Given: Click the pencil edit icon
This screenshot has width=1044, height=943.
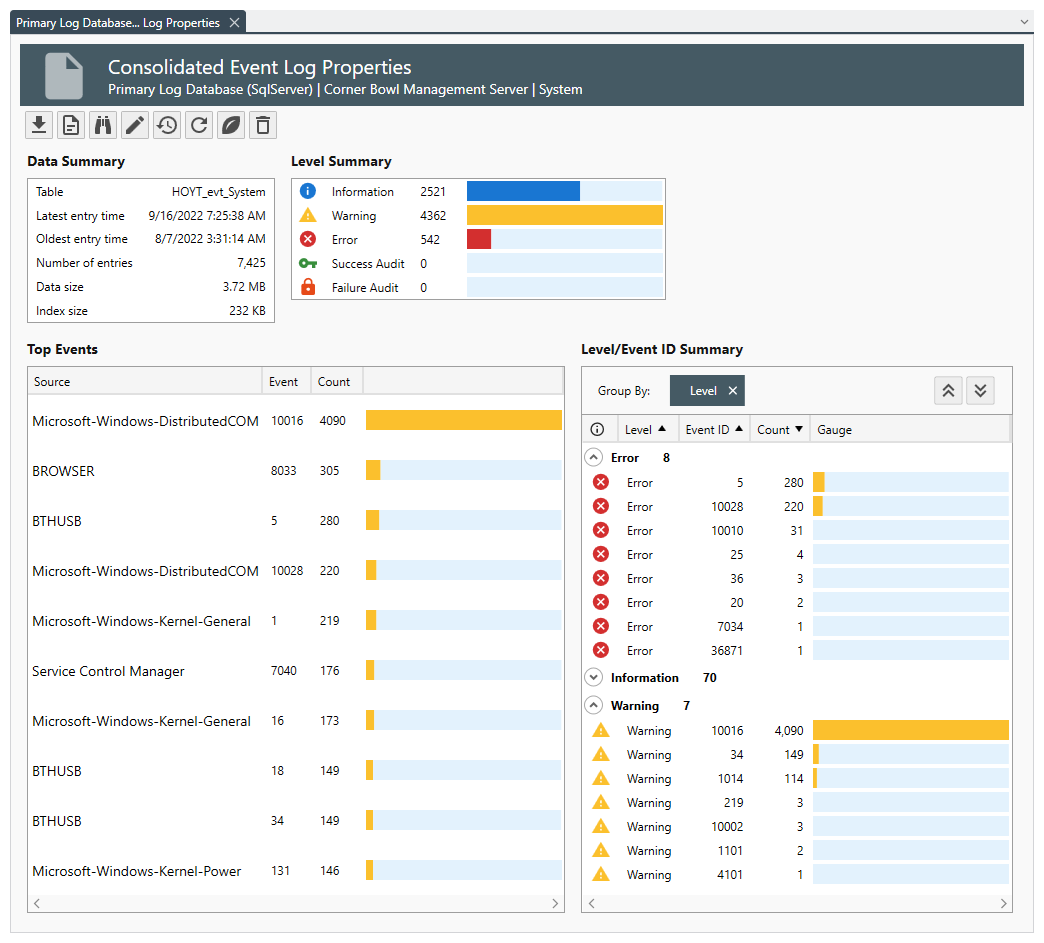Looking at the screenshot, I should tap(134, 125).
